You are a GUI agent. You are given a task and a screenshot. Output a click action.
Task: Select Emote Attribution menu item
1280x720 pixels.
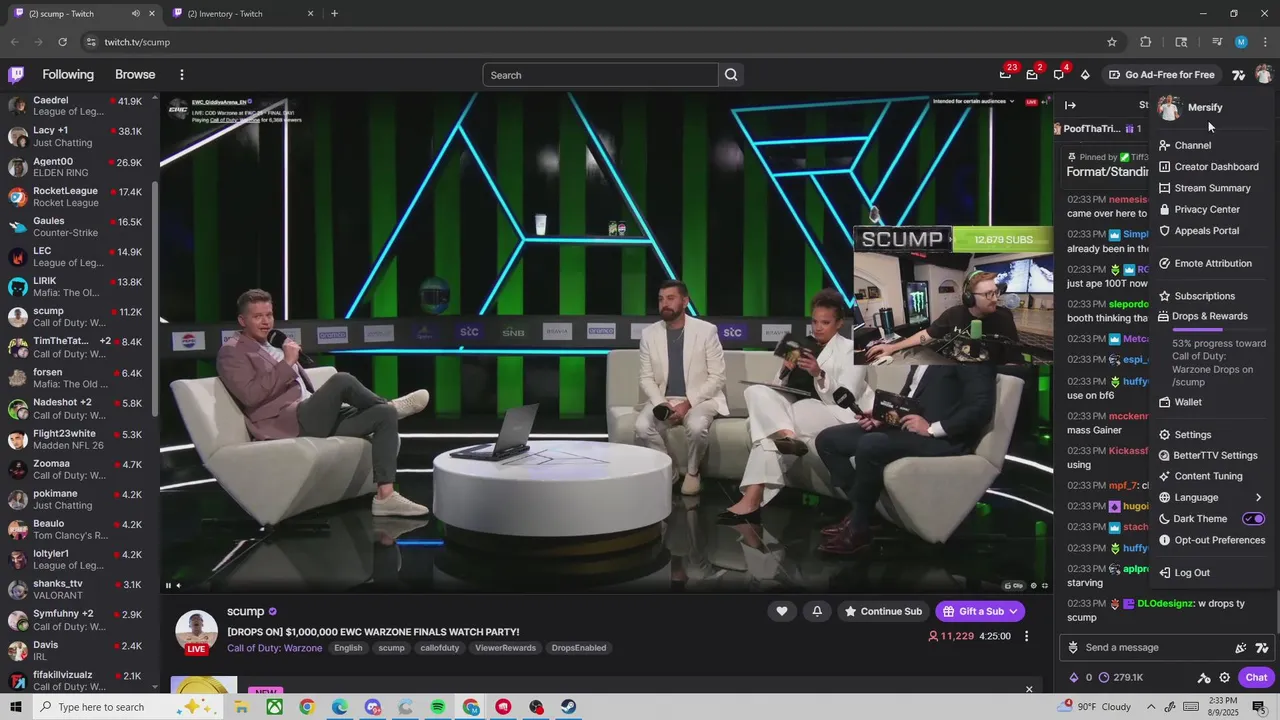point(1211,264)
